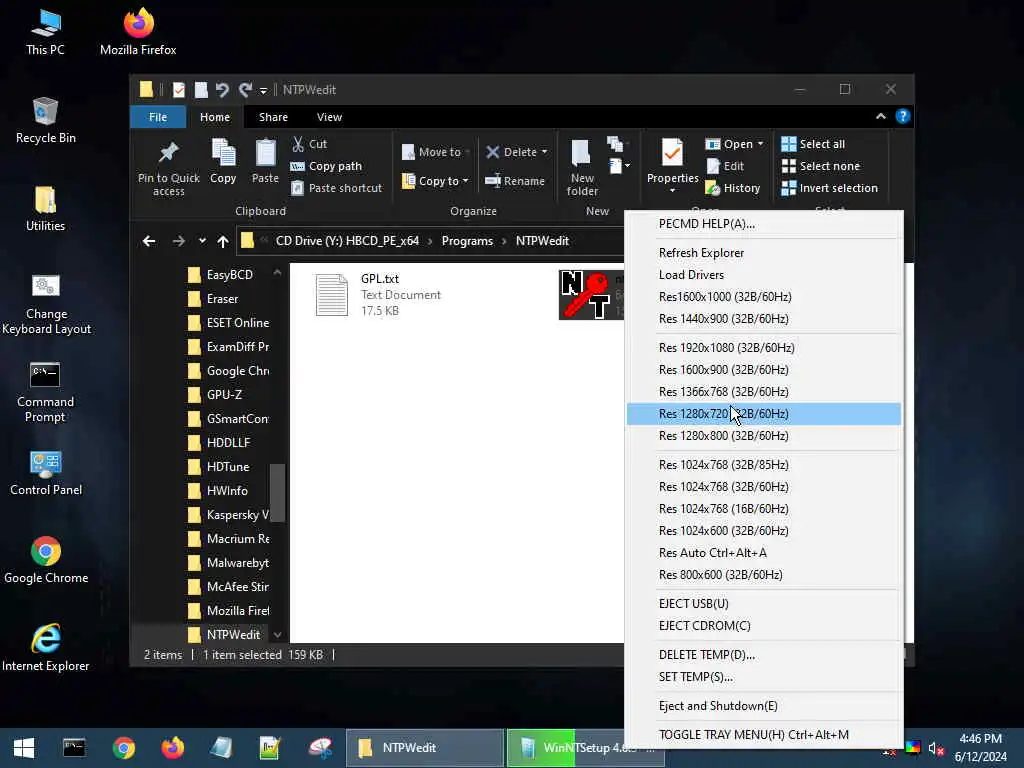
Task: Choose TOGGLE TRAY MENU(H) entry
Action: click(x=763, y=735)
